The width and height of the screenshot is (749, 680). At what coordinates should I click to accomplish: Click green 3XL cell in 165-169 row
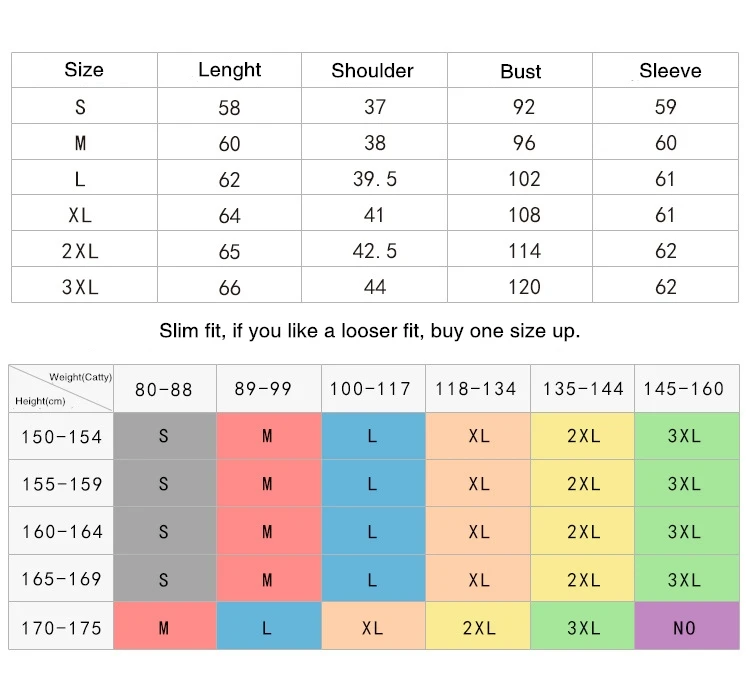pos(687,578)
